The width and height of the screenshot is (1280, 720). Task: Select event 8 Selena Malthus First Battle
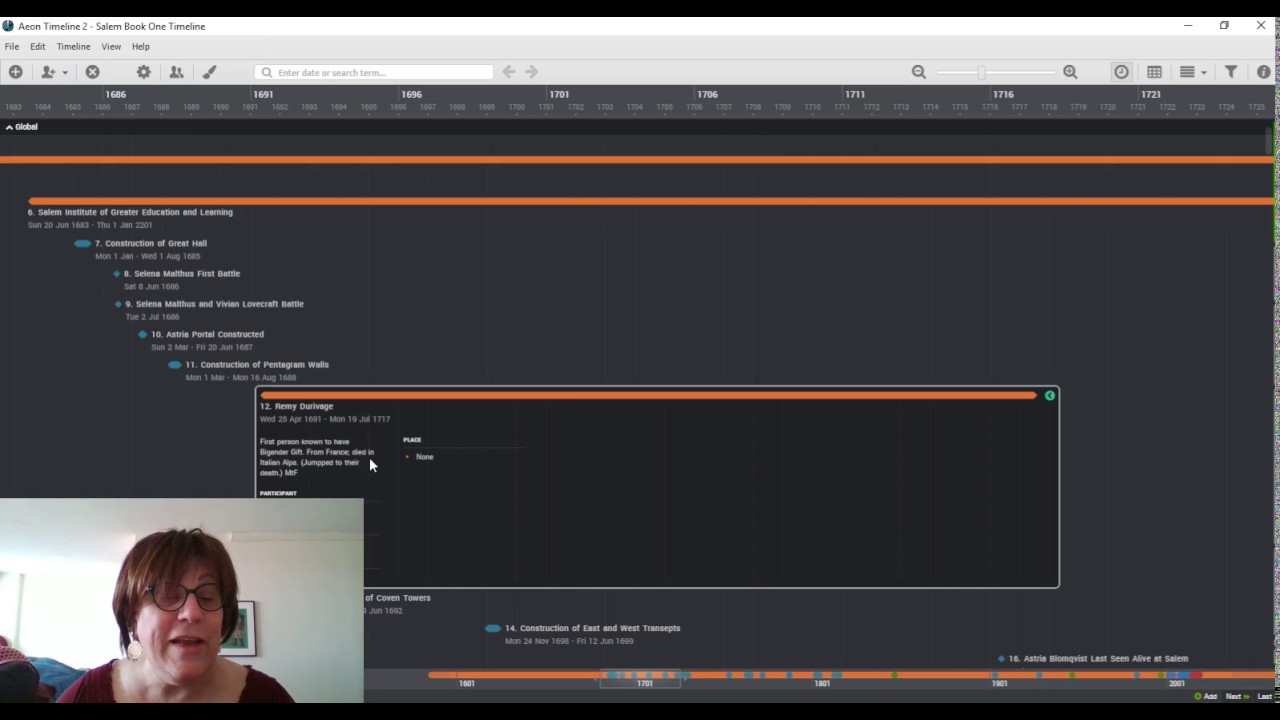coord(182,273)
